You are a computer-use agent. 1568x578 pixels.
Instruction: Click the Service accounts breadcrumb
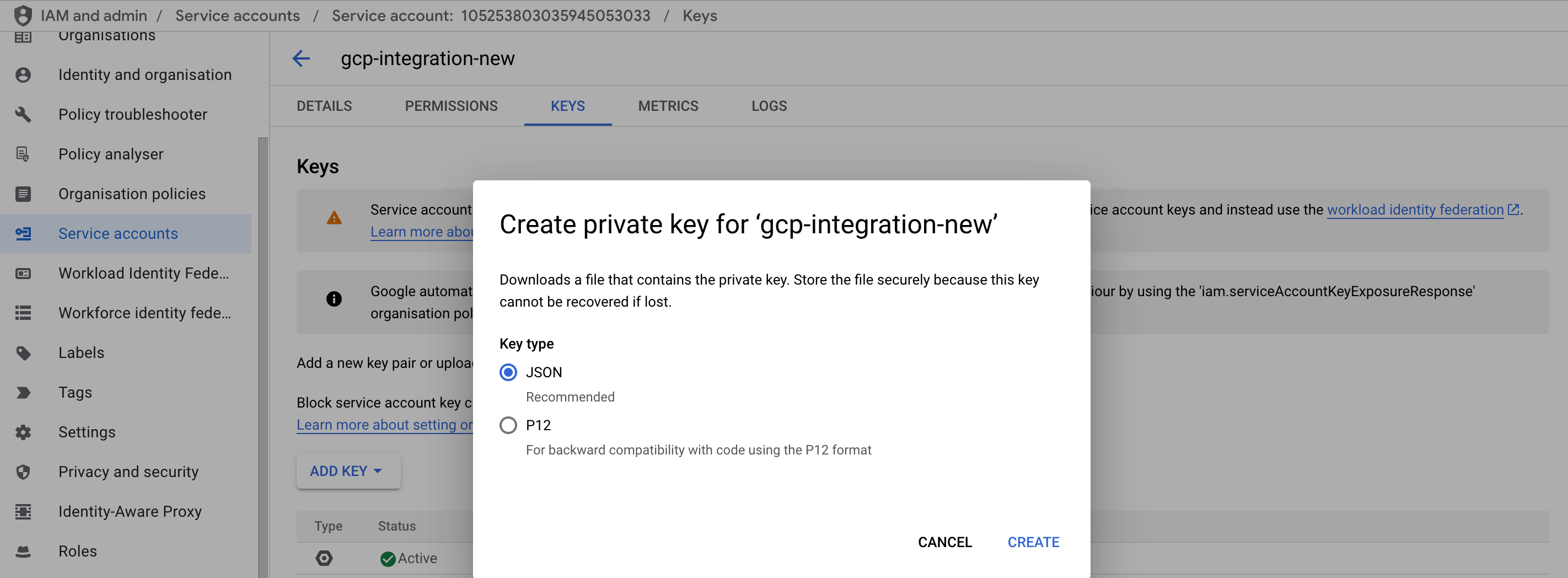(238, 15)
